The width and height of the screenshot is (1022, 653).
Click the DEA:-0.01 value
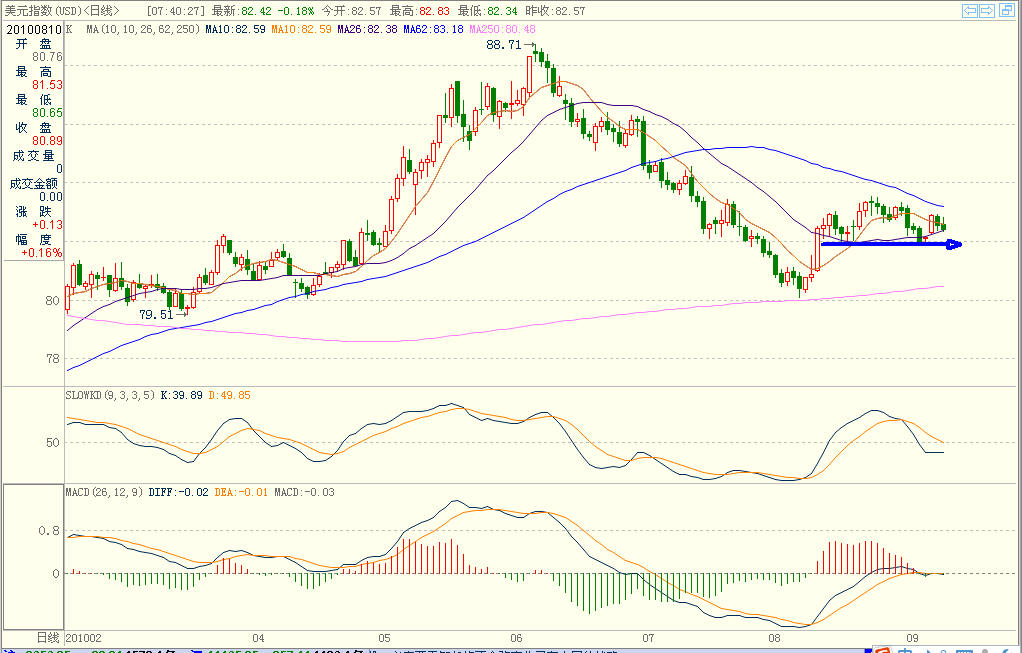241,492
